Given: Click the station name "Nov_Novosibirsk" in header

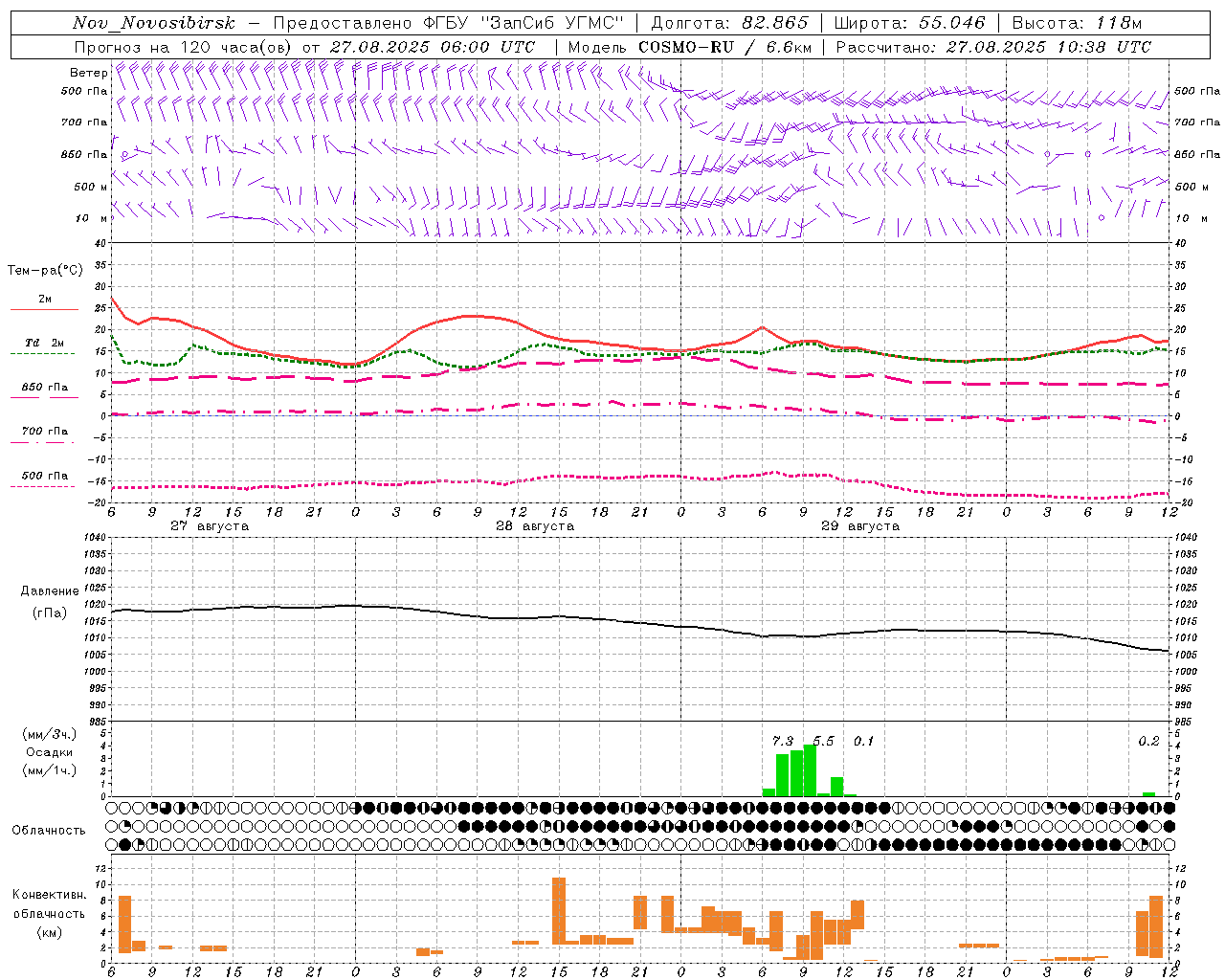Looking at the screenshot, I should [154, 23].
